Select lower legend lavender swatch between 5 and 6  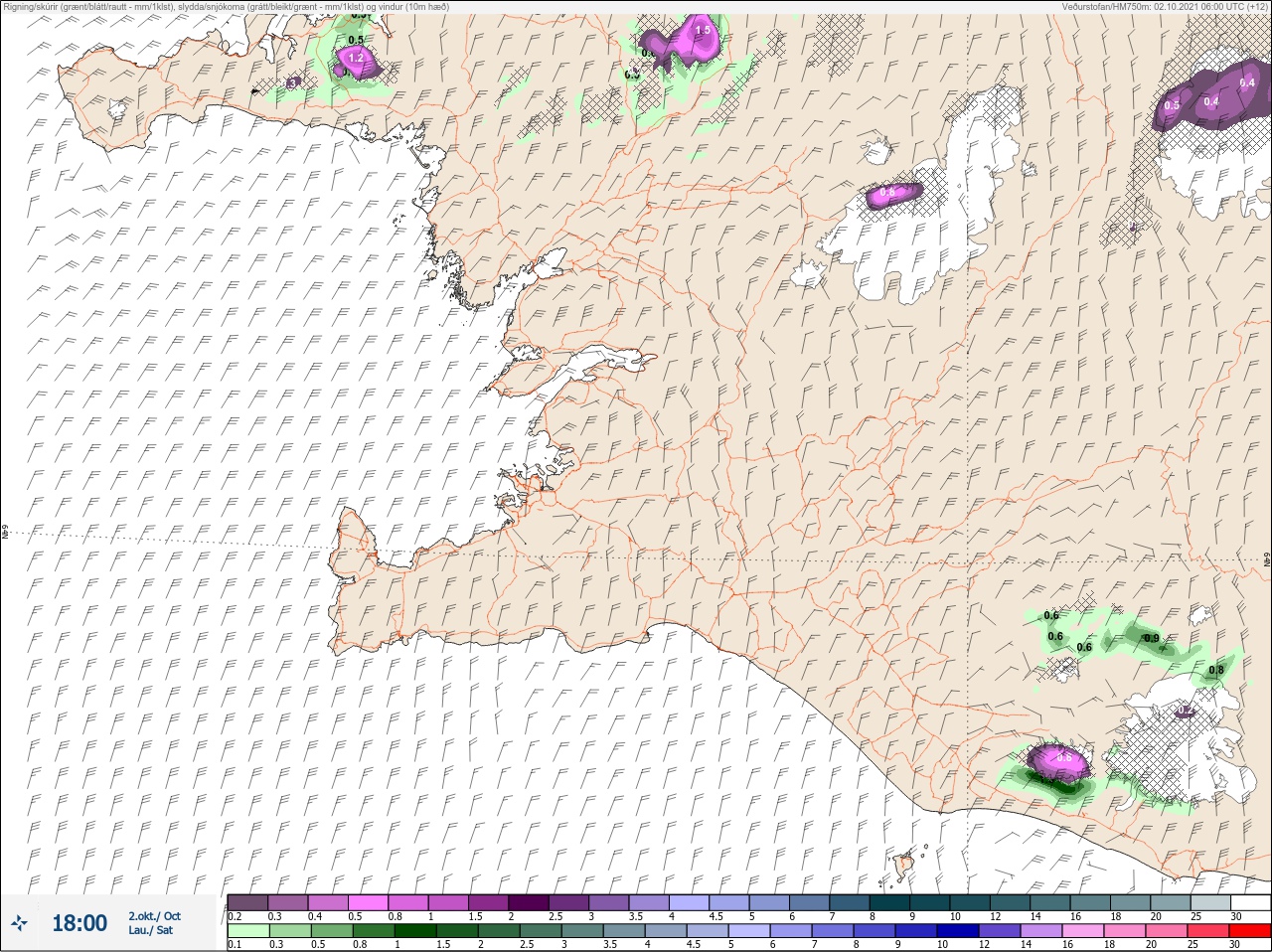pyautogui.click(x=748, y=930)
